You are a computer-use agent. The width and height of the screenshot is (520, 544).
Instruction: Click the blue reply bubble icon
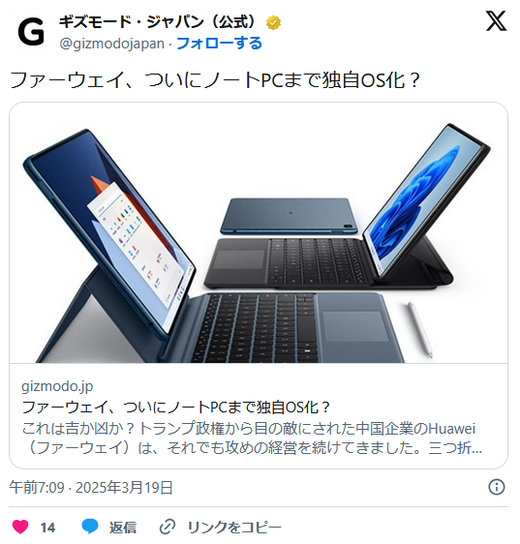[x=90, y=527]
